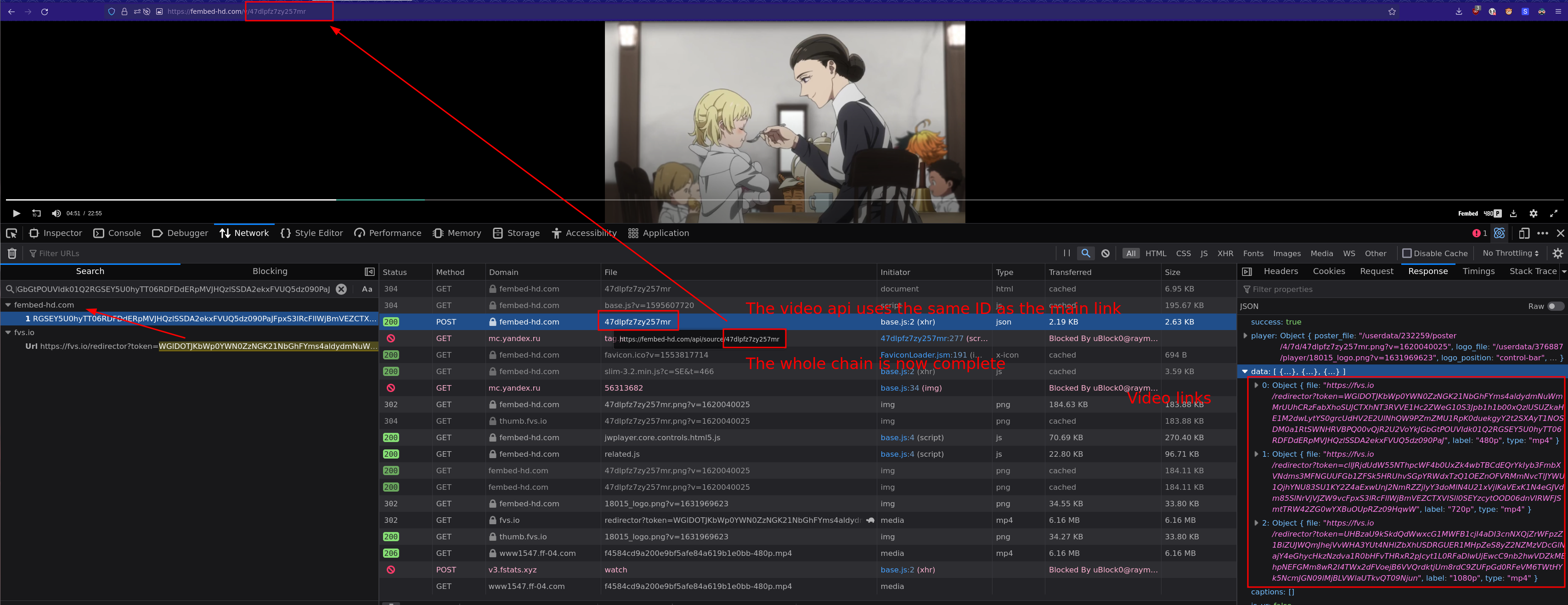The width and height of the screenshot is (1568, 605).
Task: Open the Storage tab
Action: click(516, 233)
